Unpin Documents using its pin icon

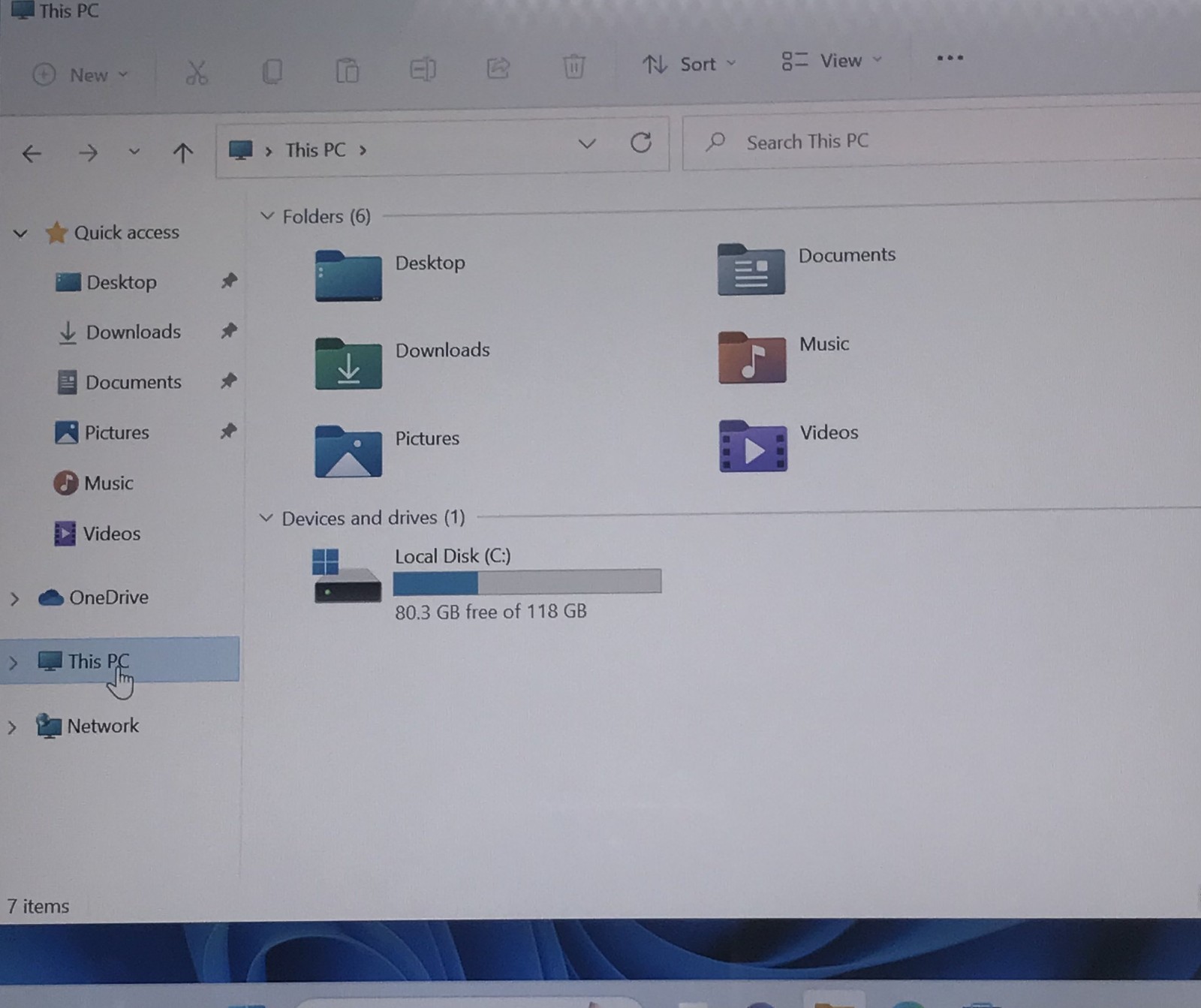coord(229,381)
